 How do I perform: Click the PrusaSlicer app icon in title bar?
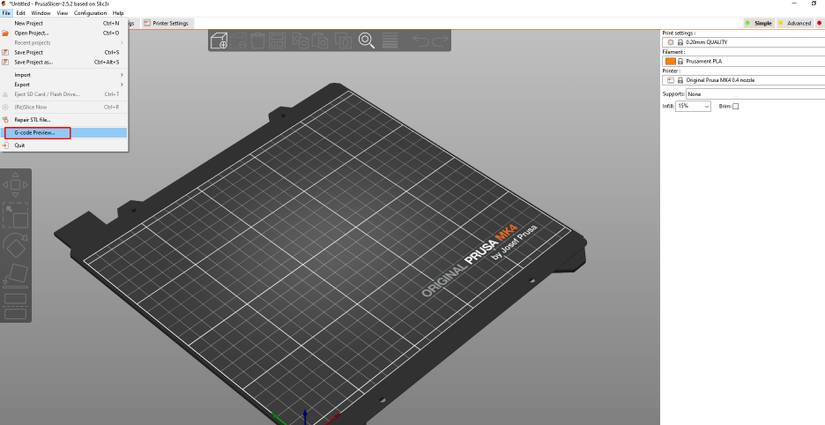pyautogui.click(x=4, y=4)
